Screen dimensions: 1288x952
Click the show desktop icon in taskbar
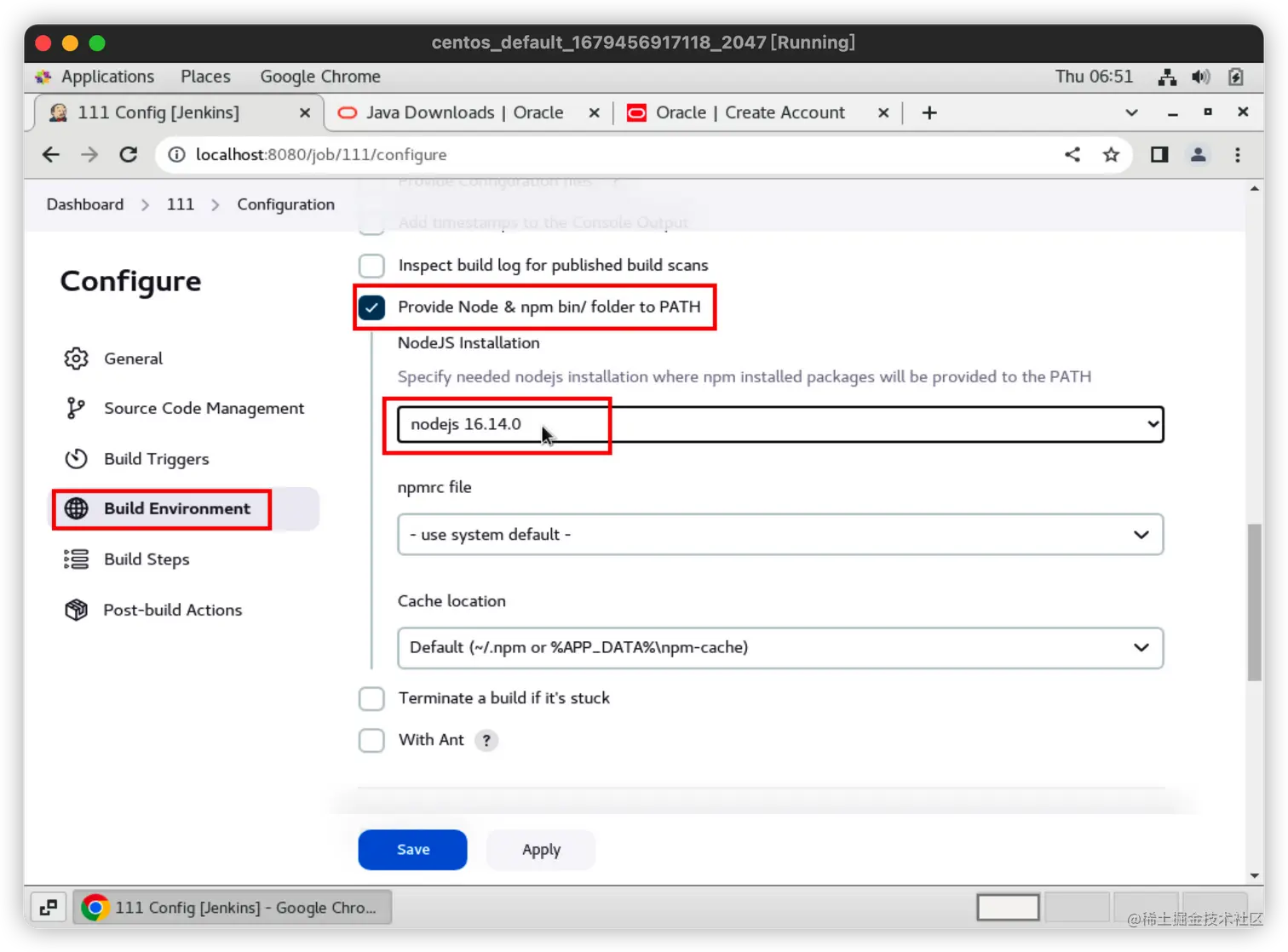point(49,907)
